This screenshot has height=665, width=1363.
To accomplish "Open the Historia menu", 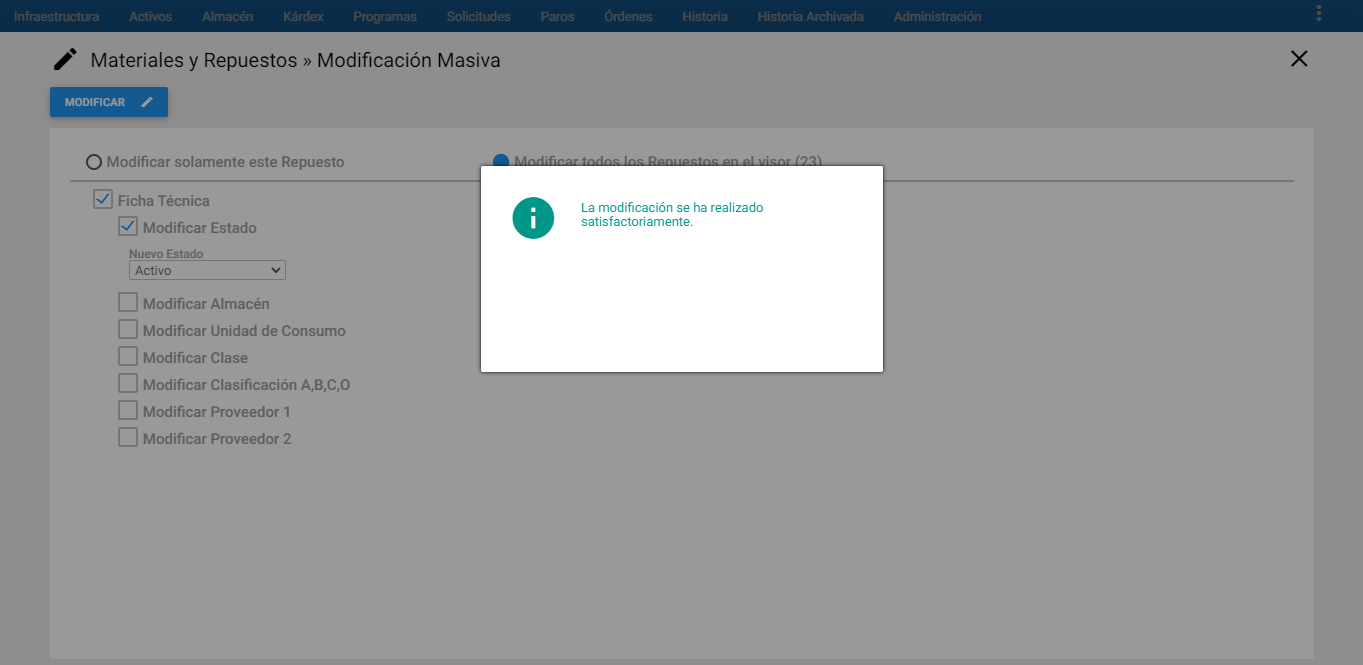I will tap(705, 16).
